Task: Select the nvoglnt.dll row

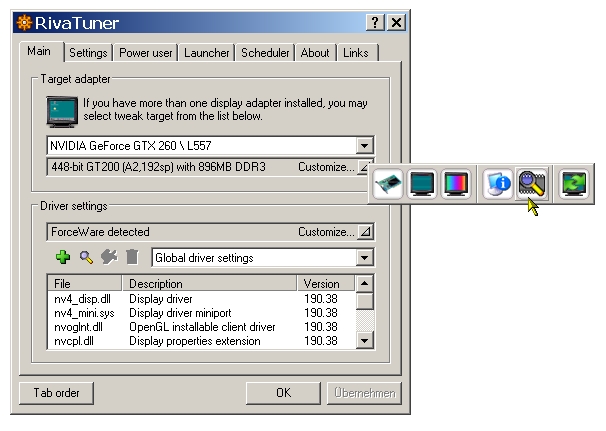Action: [201, 327]
